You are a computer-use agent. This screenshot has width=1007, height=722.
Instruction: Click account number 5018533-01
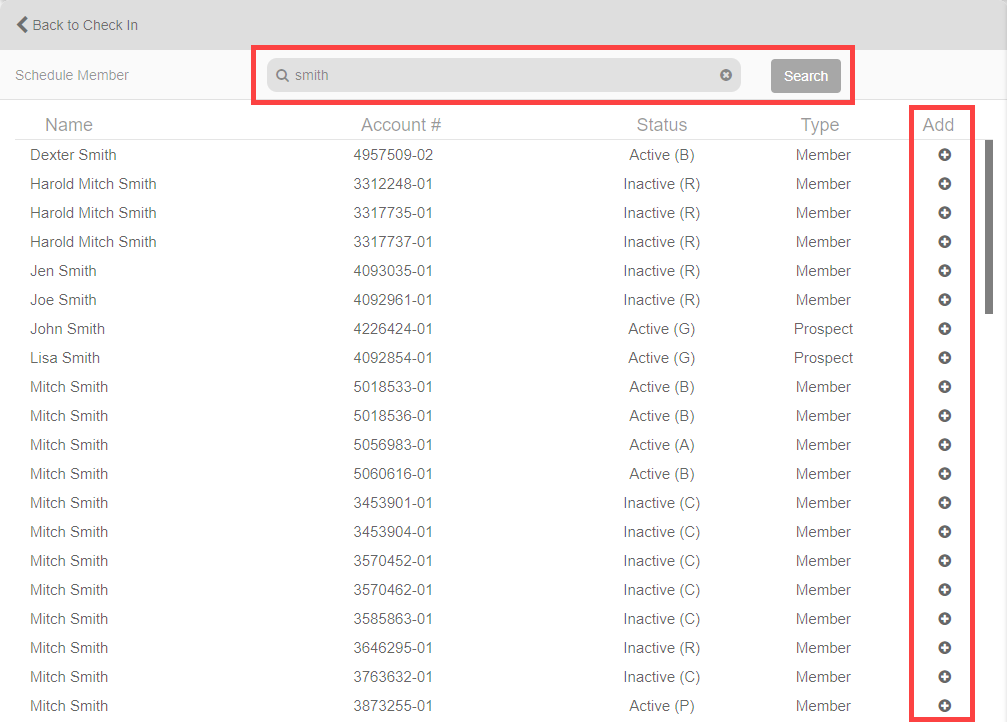click(393, 387)
